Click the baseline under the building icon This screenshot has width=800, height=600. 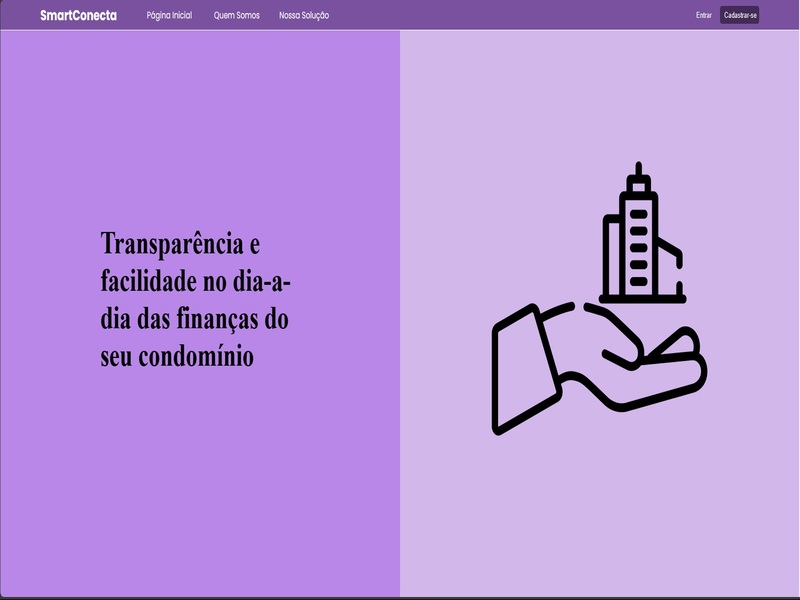click(x=642, y=299)
